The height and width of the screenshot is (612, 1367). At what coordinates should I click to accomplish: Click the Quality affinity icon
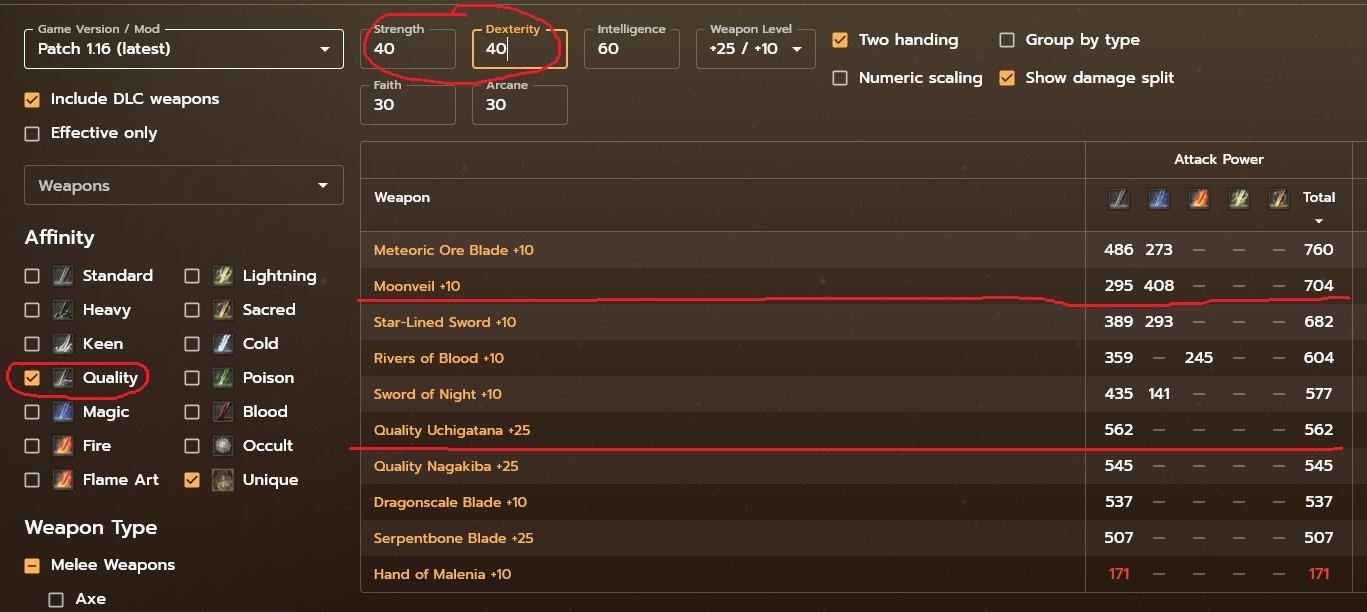[x=63, y=378]
